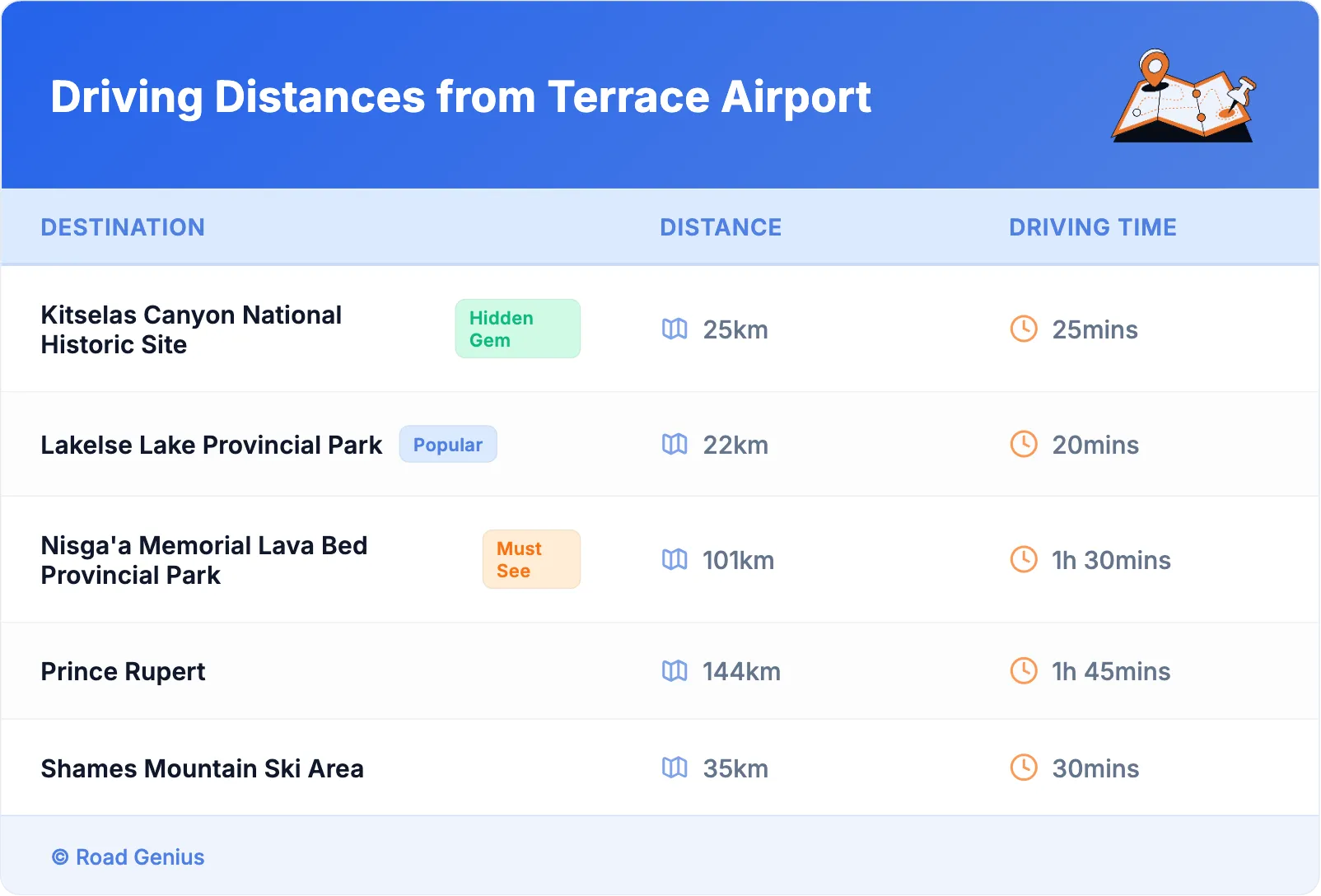Click the Driving Distances from Terrace Airport title
This screenshot has width=1321, height=896.
pyautogui.click(x=461, y=97)
